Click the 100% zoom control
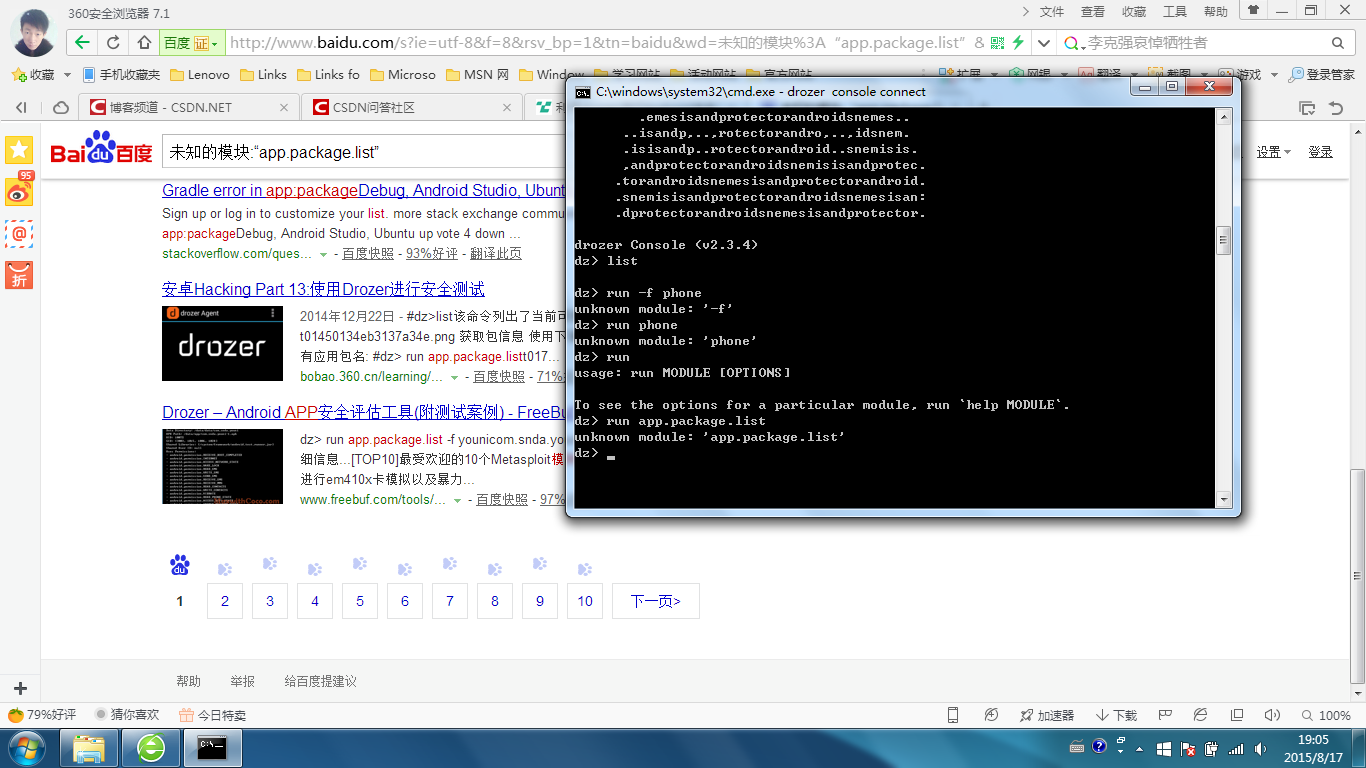This screenshot has width=1366, height=768. (x=1326, y=715)
